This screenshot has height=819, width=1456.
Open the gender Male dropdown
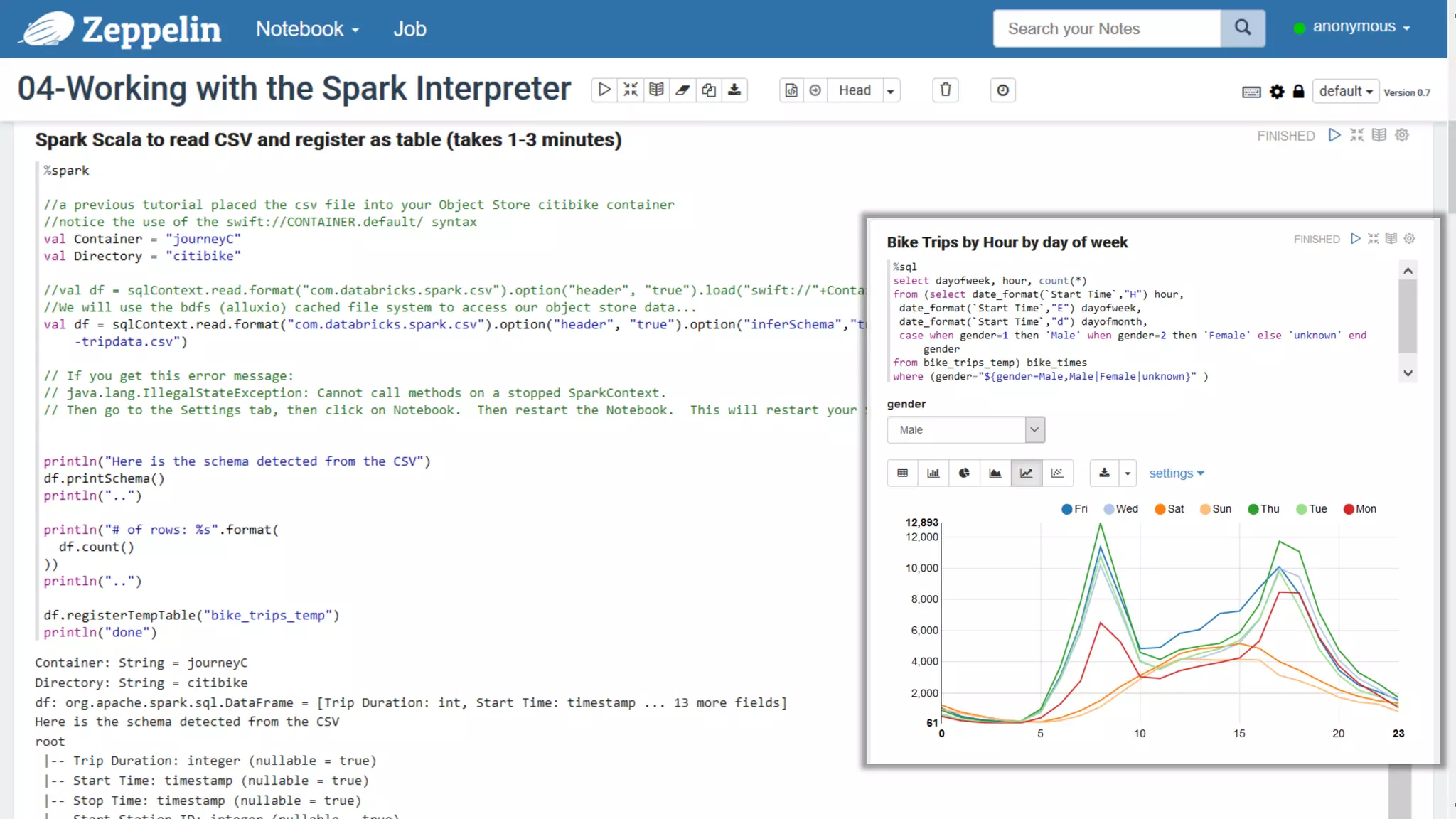(965, 430)
